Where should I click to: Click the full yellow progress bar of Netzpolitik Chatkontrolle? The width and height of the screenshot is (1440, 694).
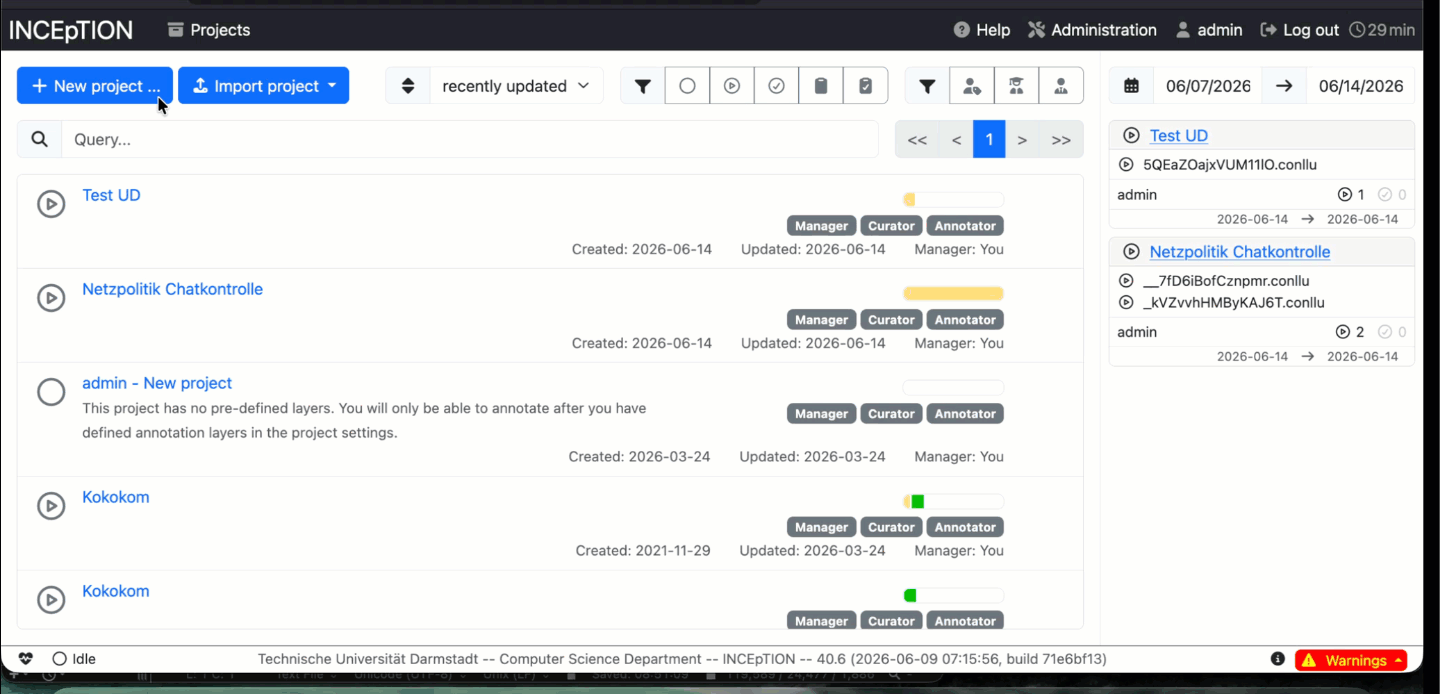(x=953, y=294)
